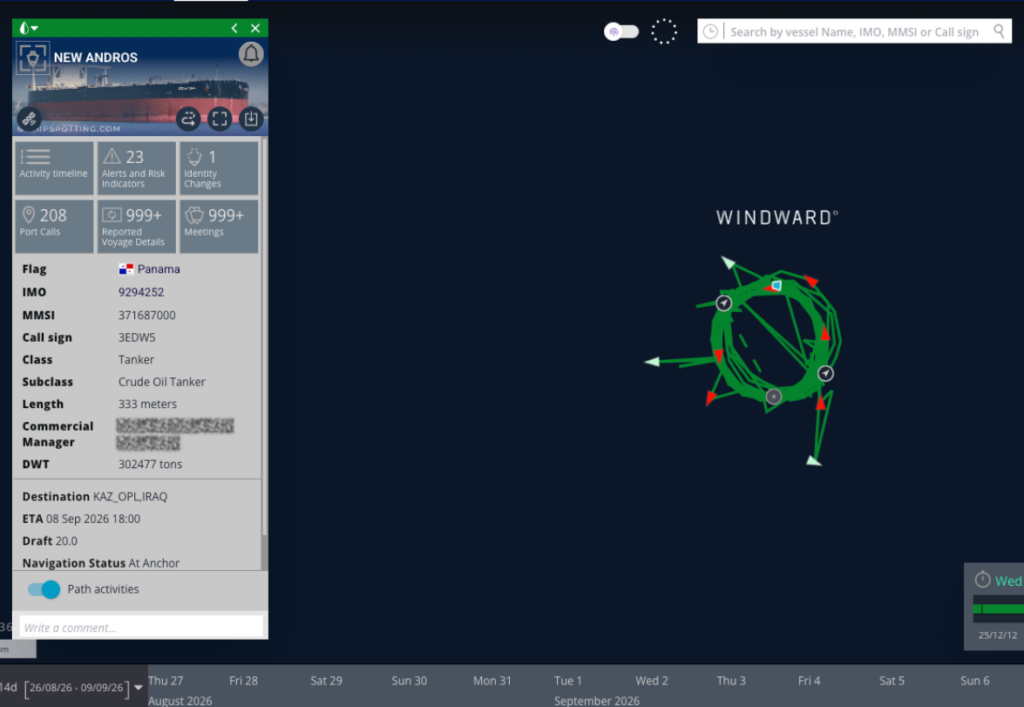
Task: Click the magnifier search icon
Action: click(x=999, y=31)
